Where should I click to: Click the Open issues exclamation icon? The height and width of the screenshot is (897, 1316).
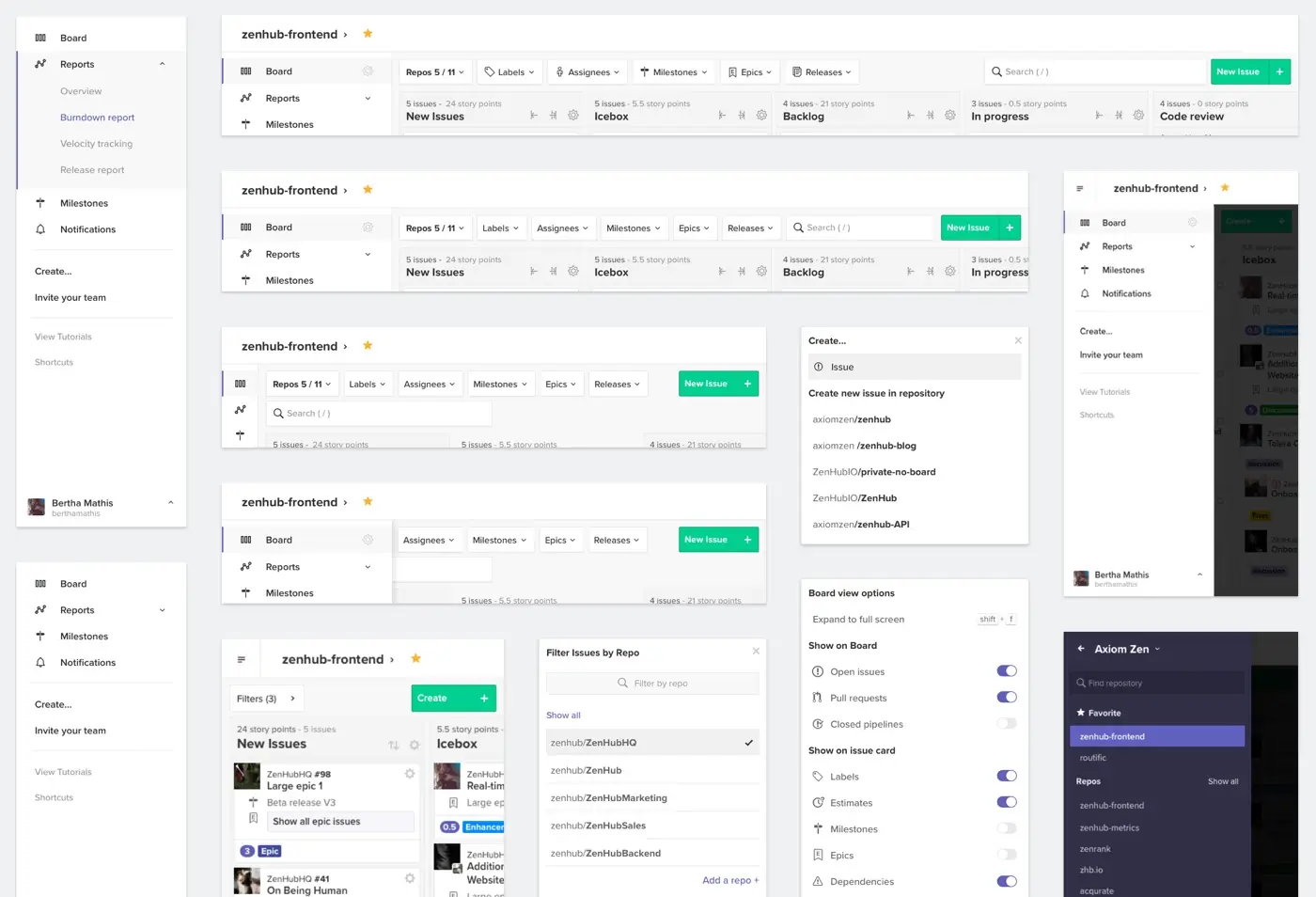pos(818,671)
